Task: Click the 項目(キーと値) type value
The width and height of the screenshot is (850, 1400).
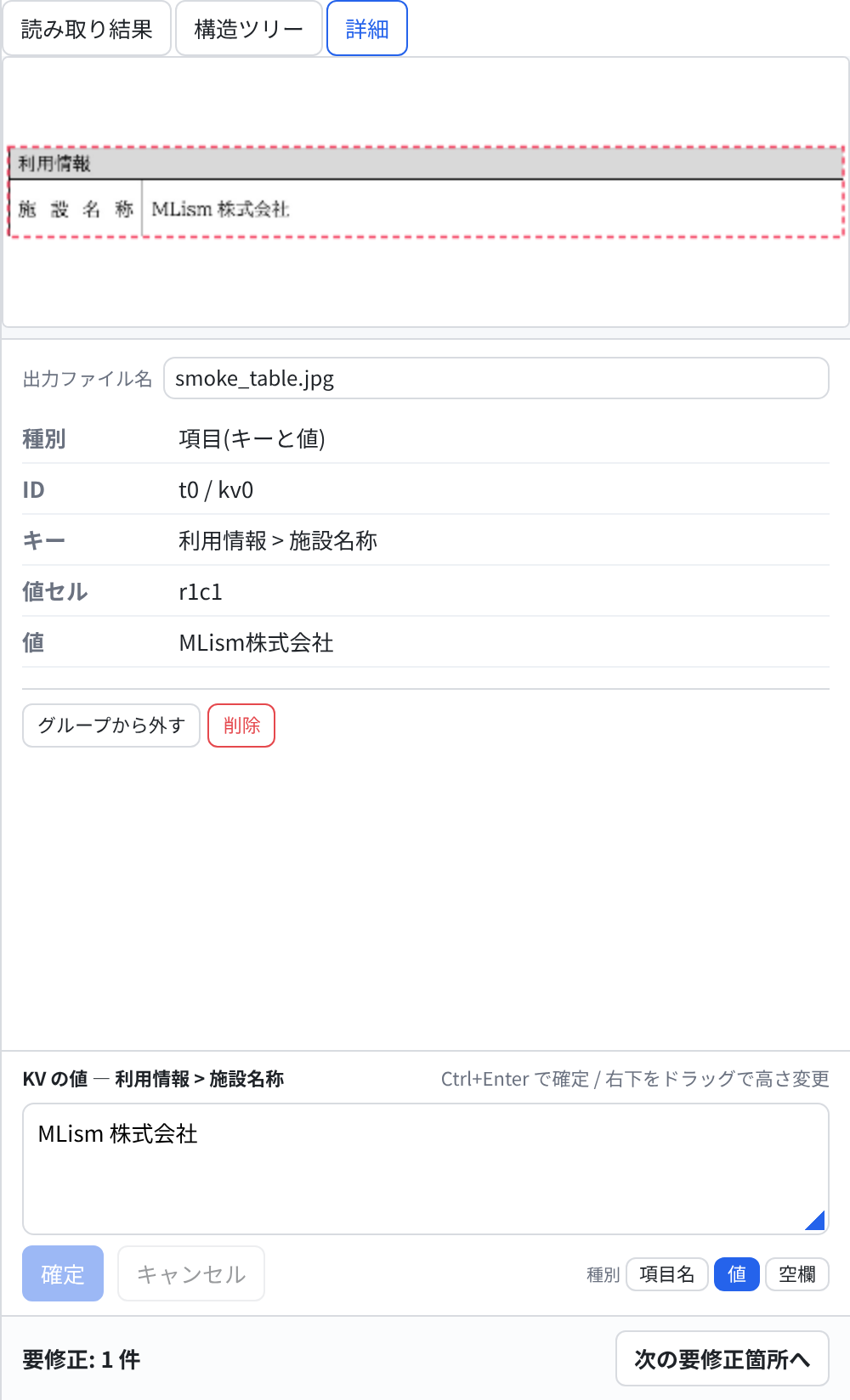Action: (x=252, y=438)
